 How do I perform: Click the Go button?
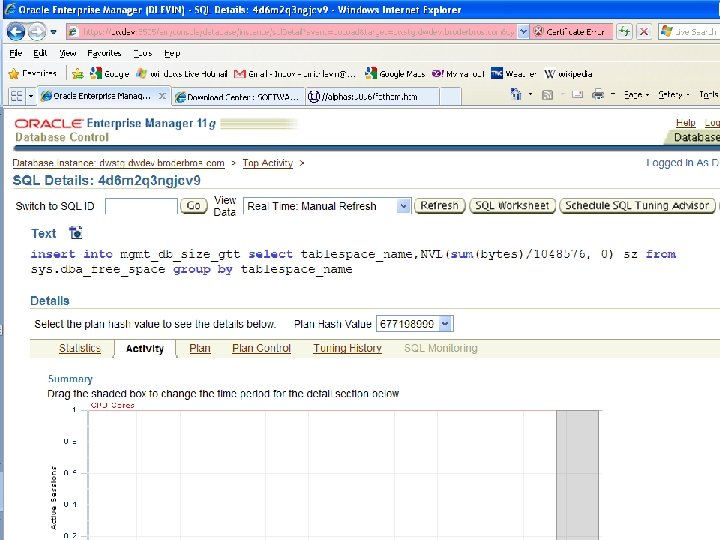coord(193,206)
